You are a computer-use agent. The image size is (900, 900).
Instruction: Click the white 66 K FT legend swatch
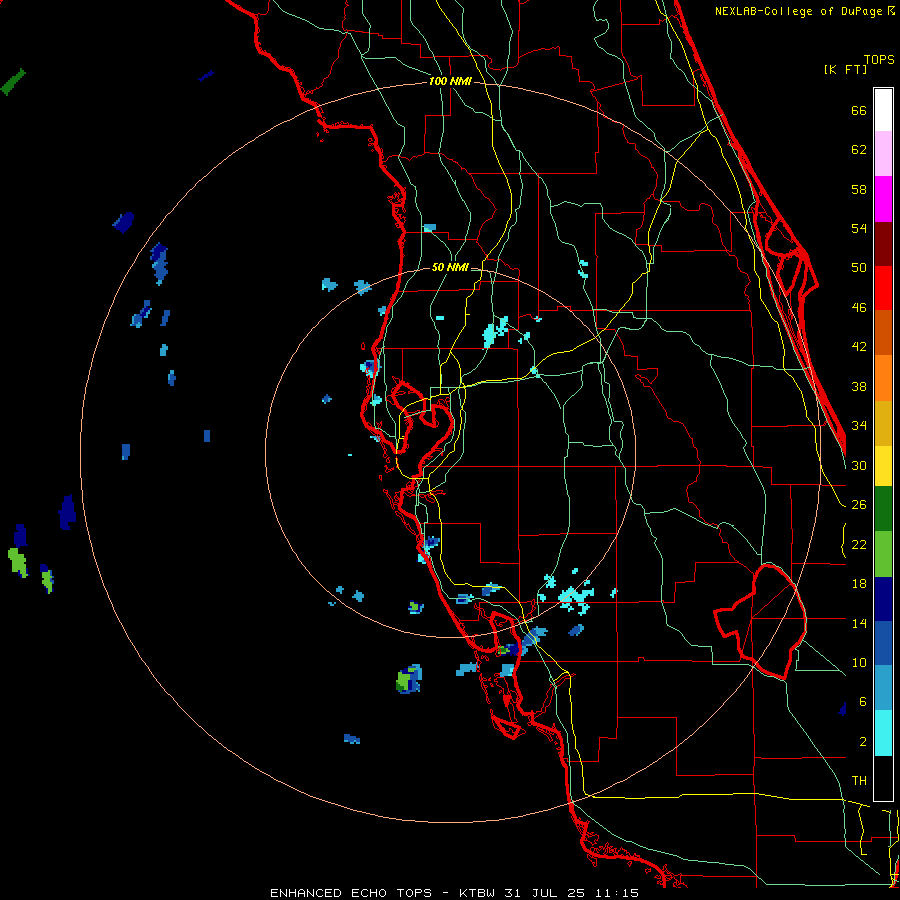click(x=883, y=110)
